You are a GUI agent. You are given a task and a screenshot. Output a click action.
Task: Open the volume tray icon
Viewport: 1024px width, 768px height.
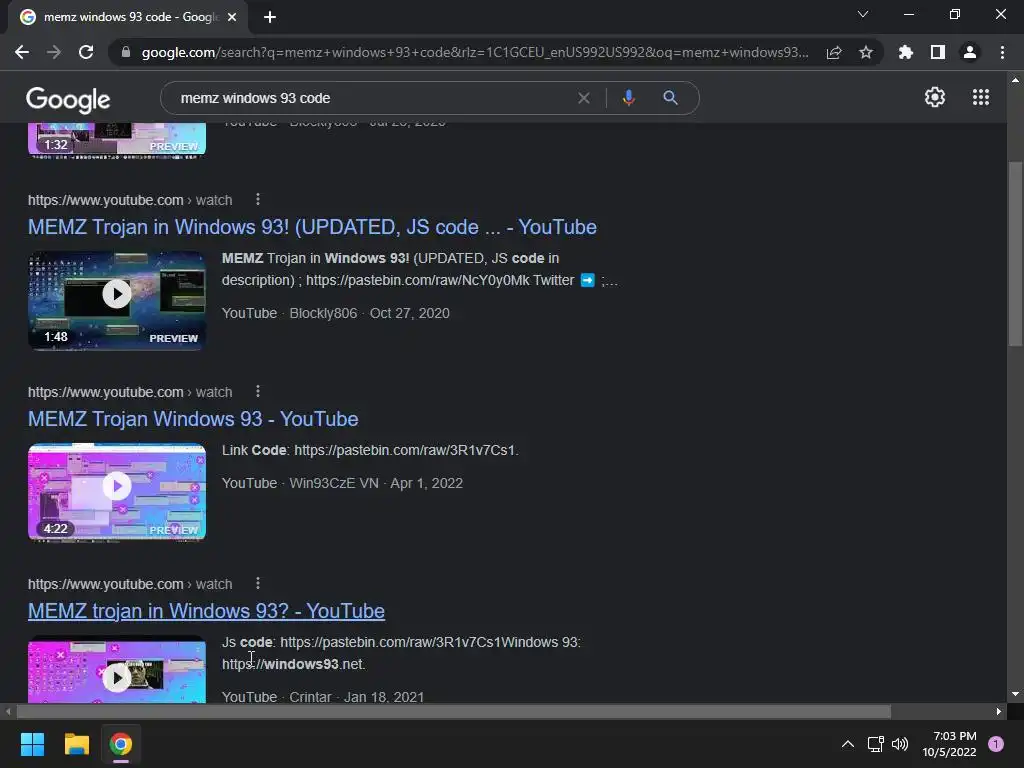point(900,744)
